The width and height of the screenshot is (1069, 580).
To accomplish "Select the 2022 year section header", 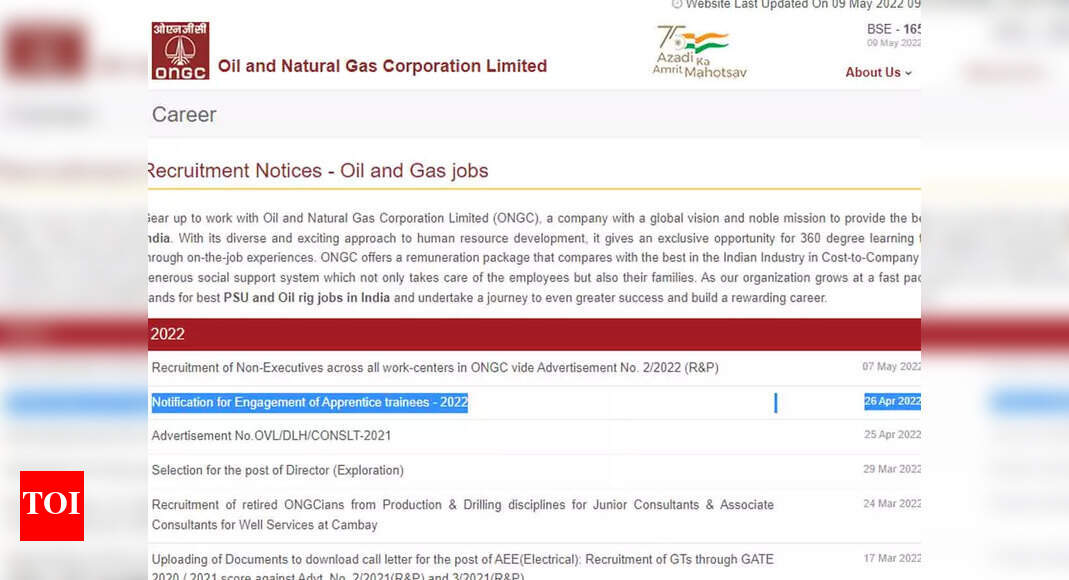I will (534, 334).
